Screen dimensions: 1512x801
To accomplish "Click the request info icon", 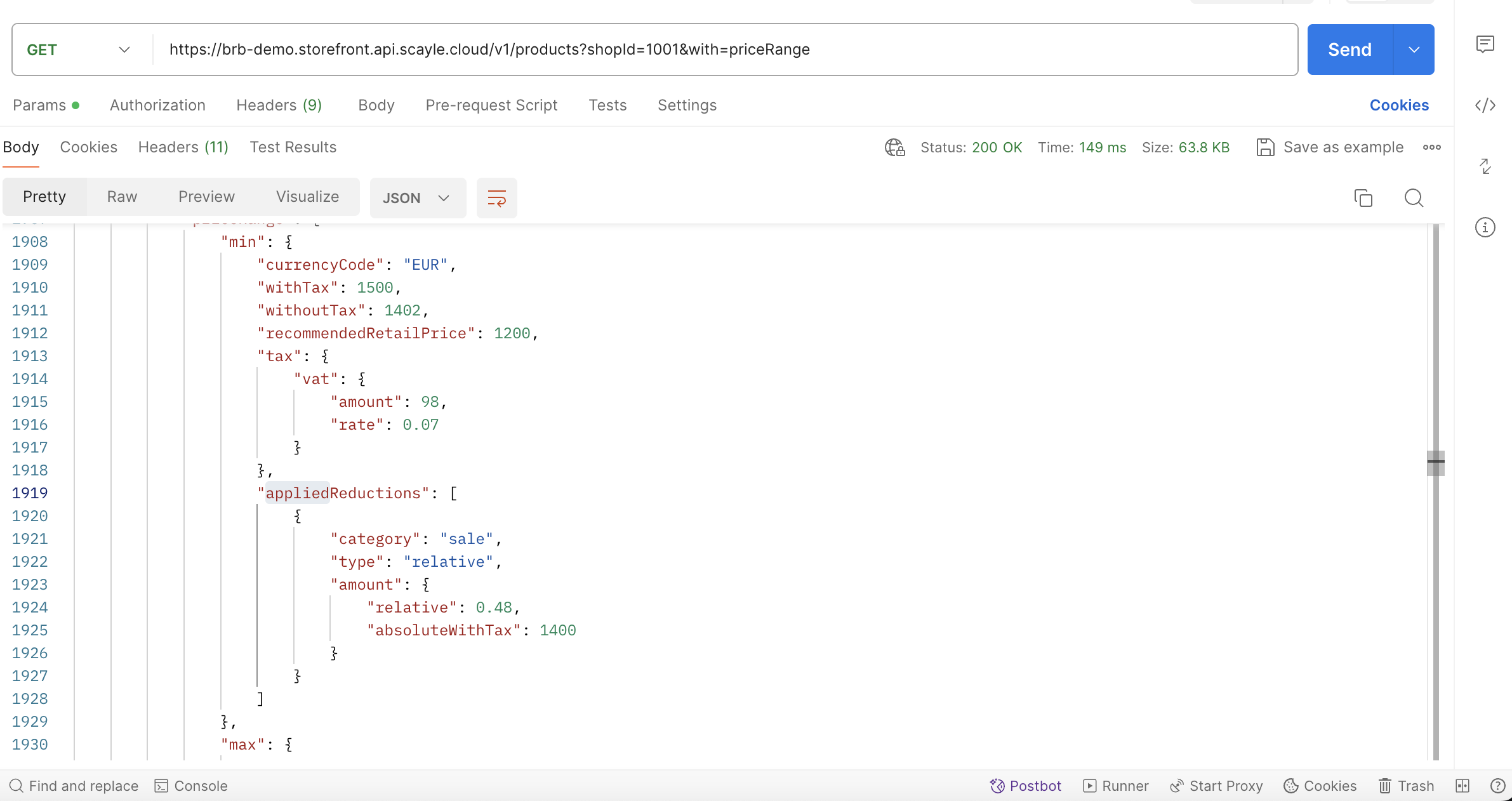I will pos(1485,227).
